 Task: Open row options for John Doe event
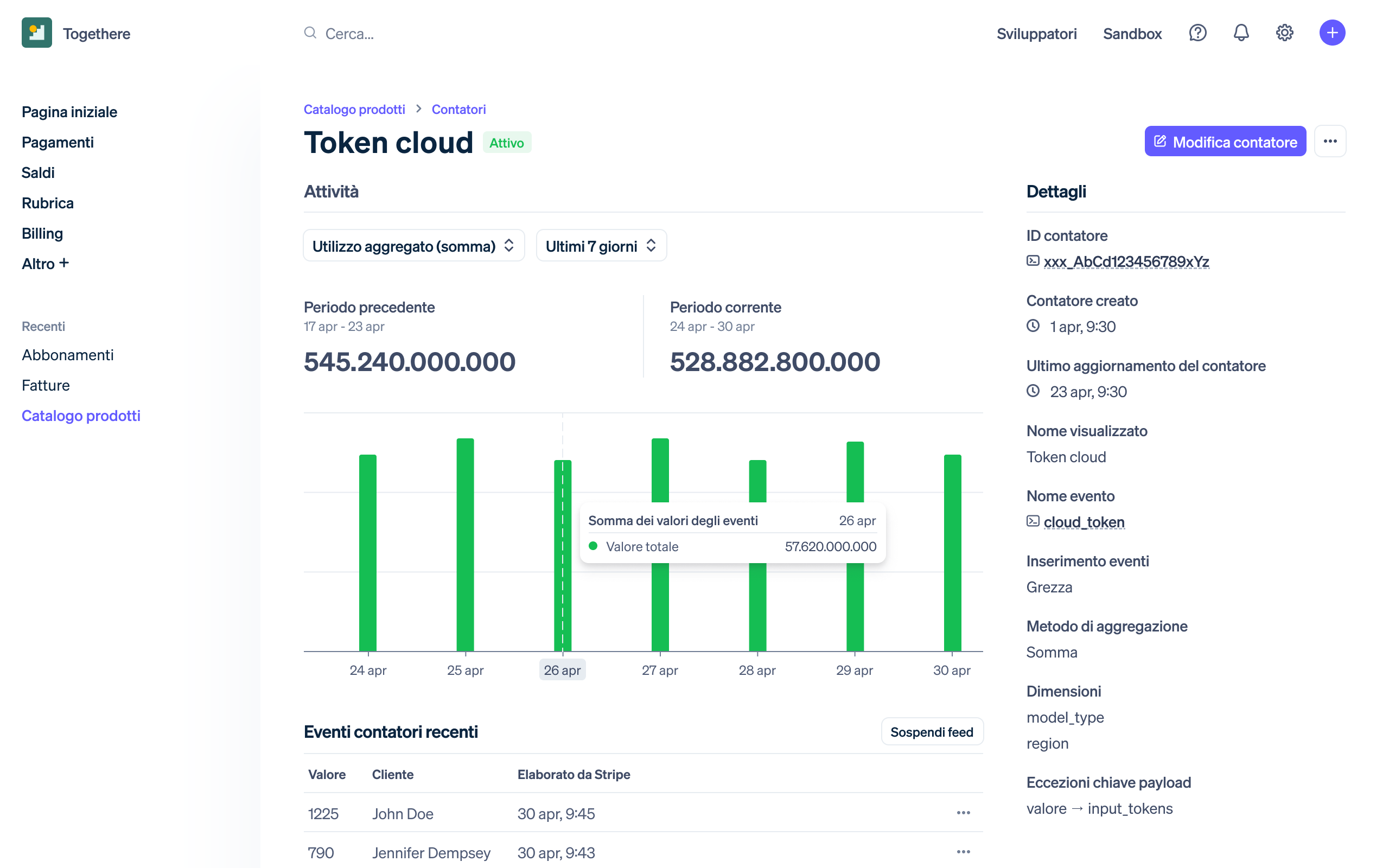963,813
